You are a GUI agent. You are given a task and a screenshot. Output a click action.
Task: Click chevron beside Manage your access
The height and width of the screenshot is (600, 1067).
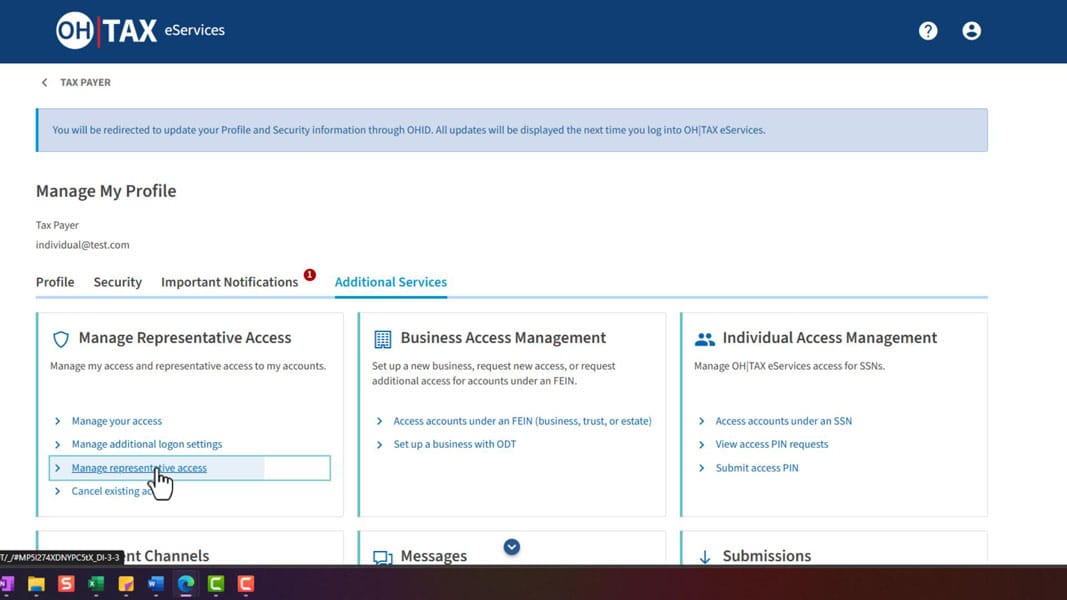[x=58, y=421]
